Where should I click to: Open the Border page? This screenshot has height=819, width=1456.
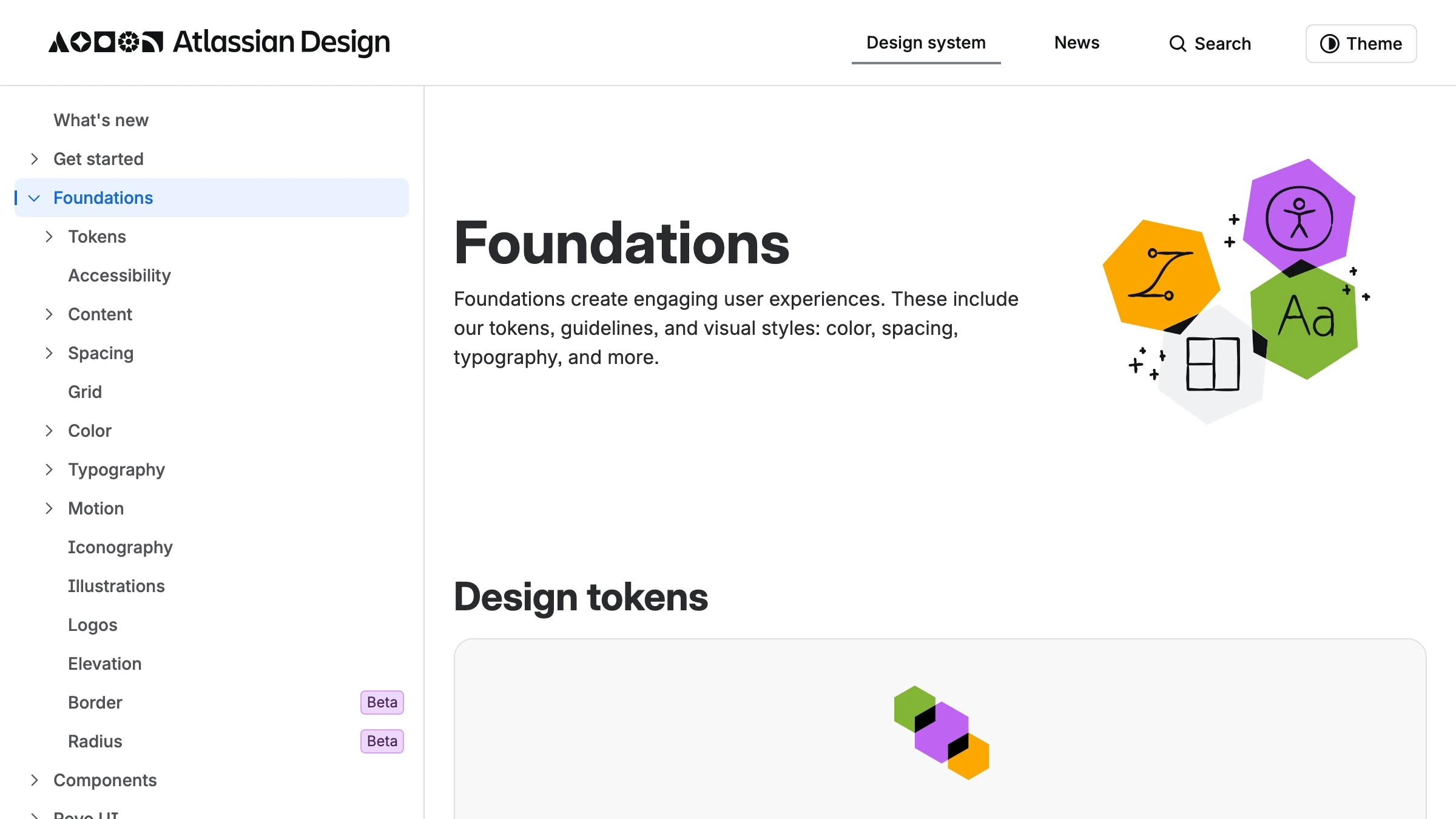[95, 703]
